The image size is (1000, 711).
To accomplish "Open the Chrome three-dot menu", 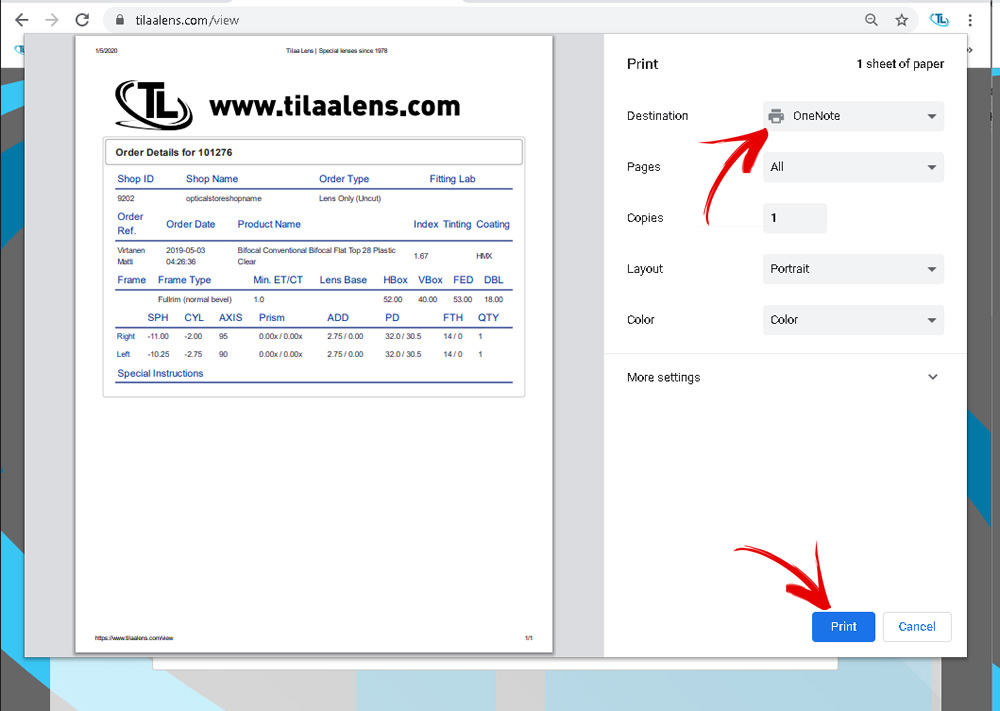I will [970, 20].
